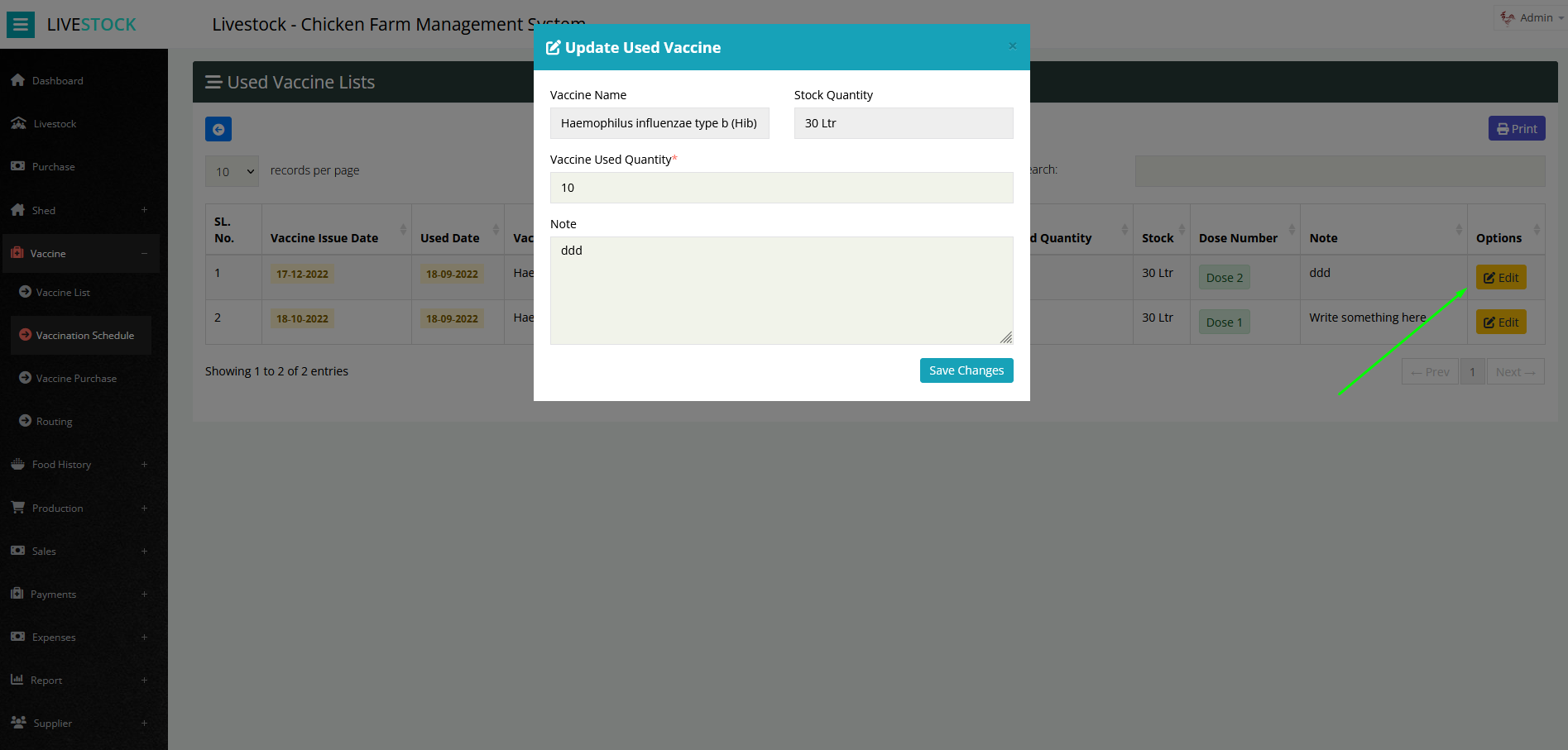The width and height of the screenshot is (1568, 750).
Task: Click the Report chart icon in sidebar
Action: coord(17,680)
